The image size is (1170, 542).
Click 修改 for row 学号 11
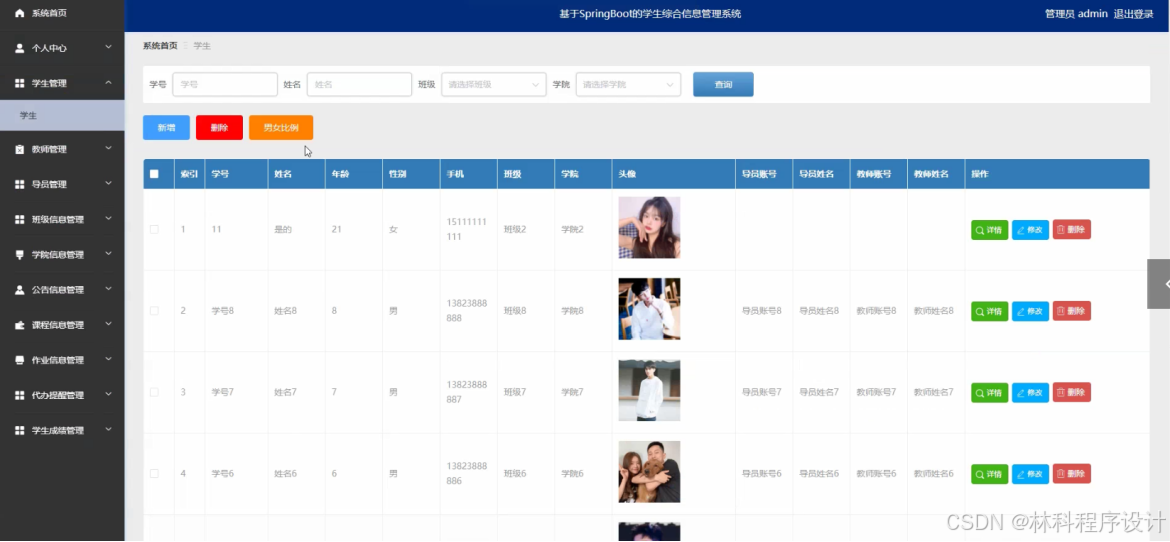coord(1030,230)
